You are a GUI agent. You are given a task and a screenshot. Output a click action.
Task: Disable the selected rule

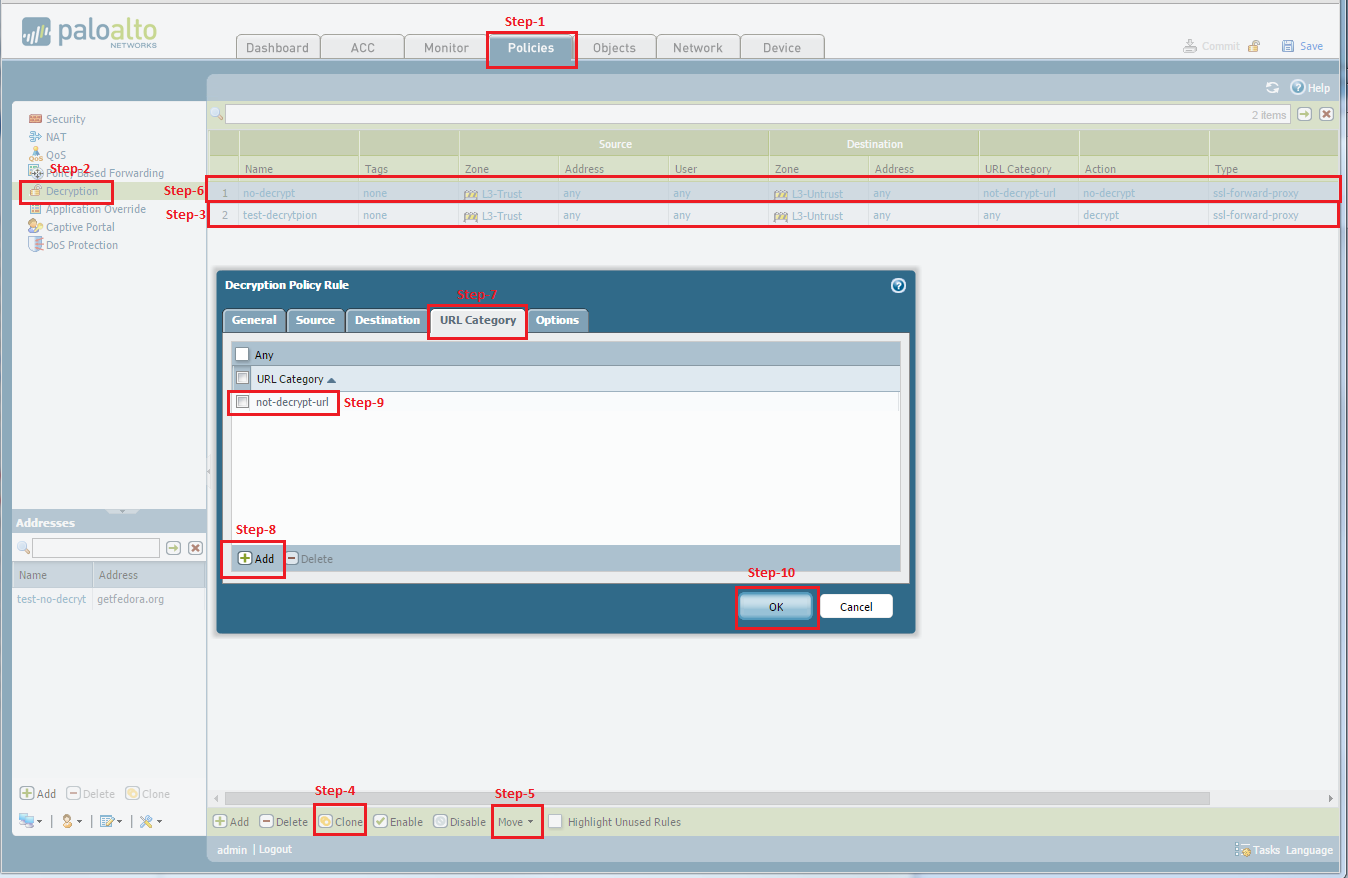click(460, 822)
